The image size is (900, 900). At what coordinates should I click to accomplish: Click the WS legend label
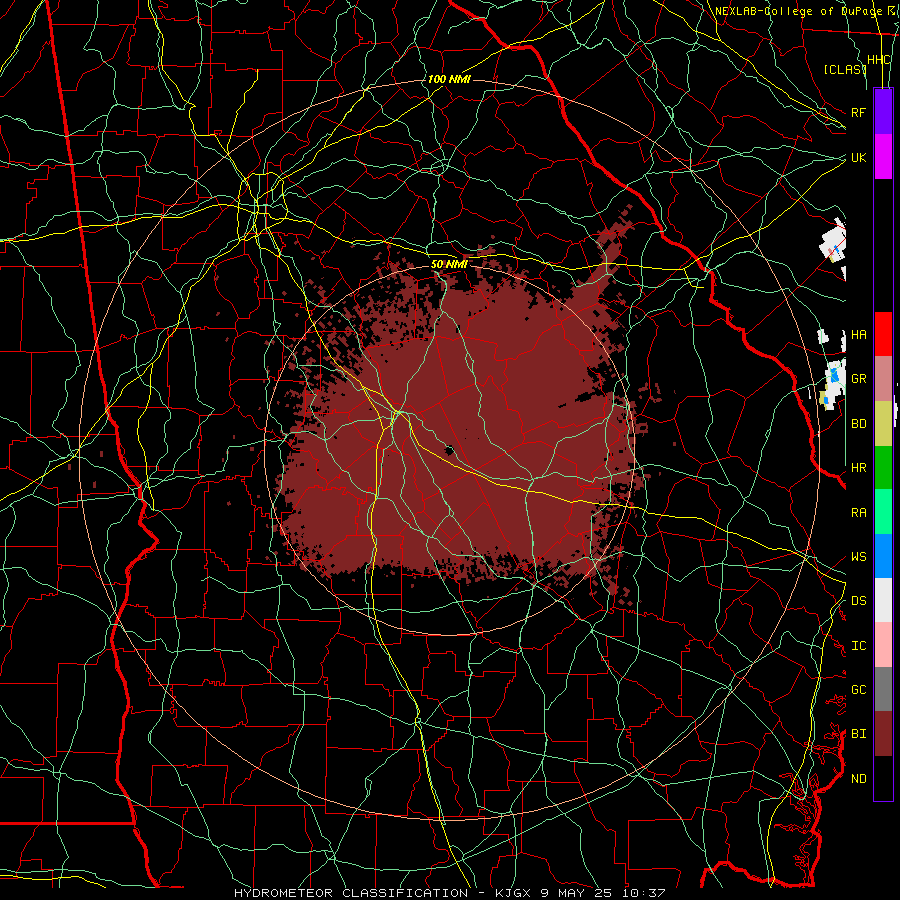tap(858, 557)
